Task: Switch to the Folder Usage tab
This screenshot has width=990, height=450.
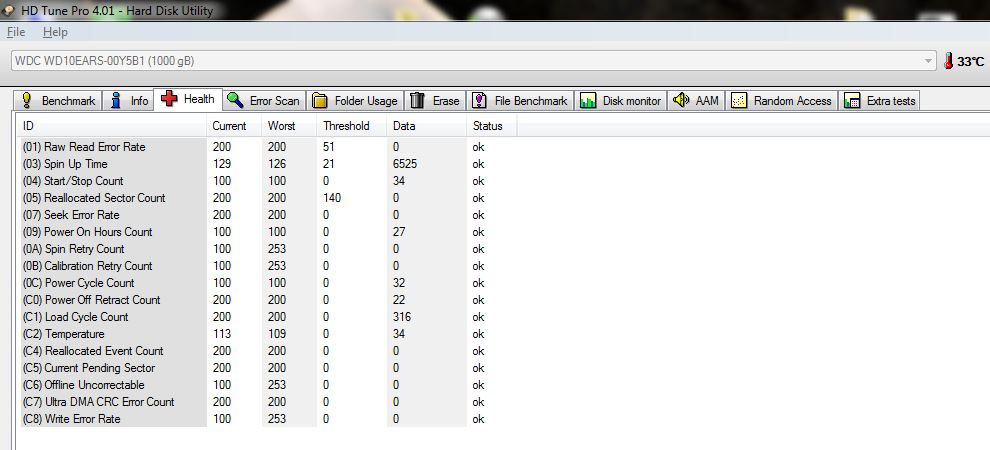Action: pos(355,100)
